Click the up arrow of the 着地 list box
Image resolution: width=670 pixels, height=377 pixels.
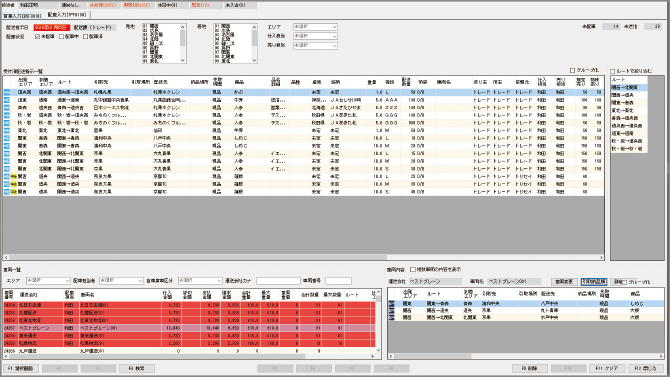tap(254, 27)
